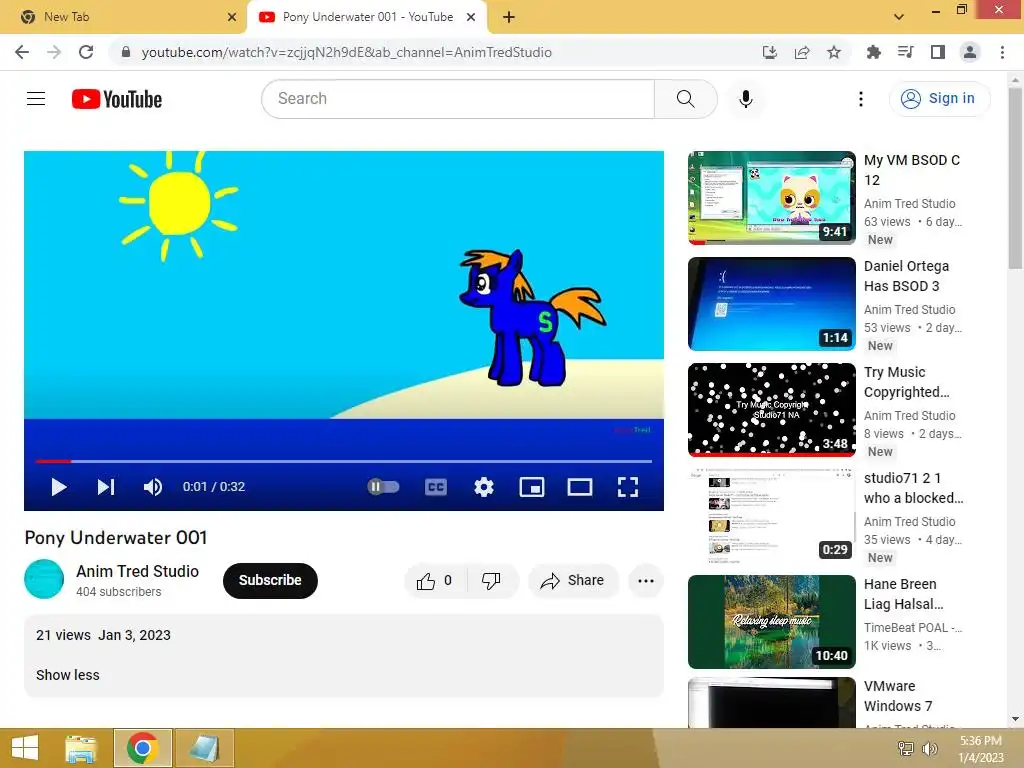The image size is (1024, 768).
Task: Open the Try Music Copyrighted video thumbnail
Action: pyautogui.click(x=771, y=409)
